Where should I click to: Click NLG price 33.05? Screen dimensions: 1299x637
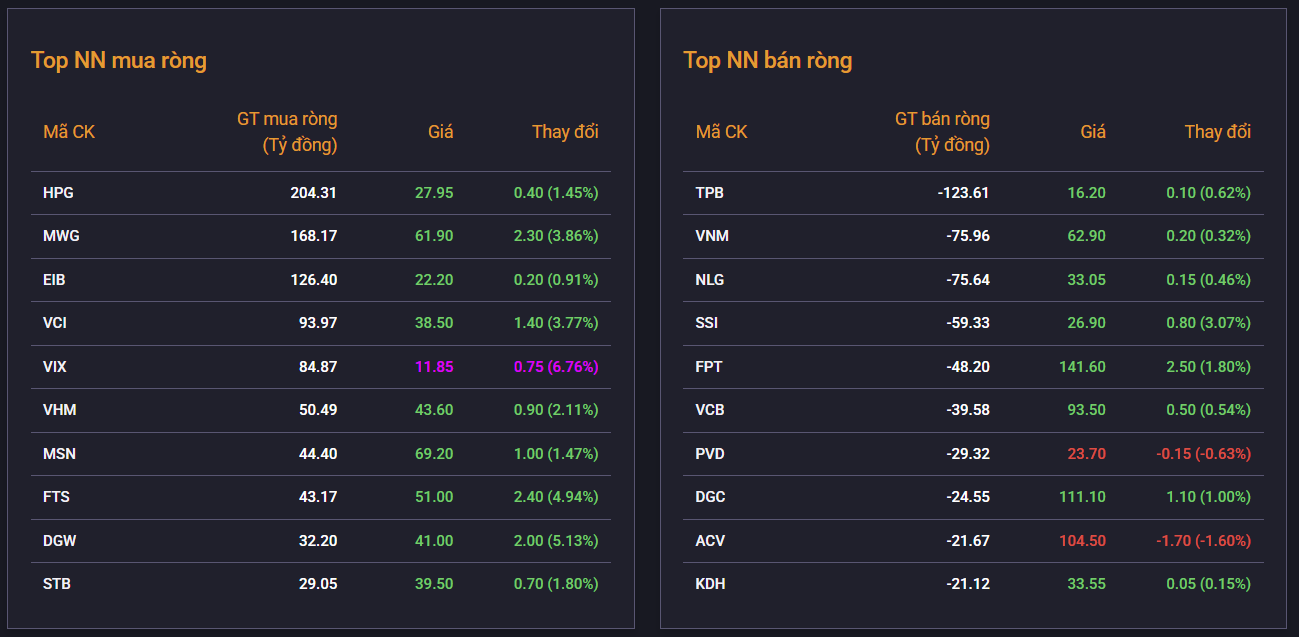(1086, 280)
